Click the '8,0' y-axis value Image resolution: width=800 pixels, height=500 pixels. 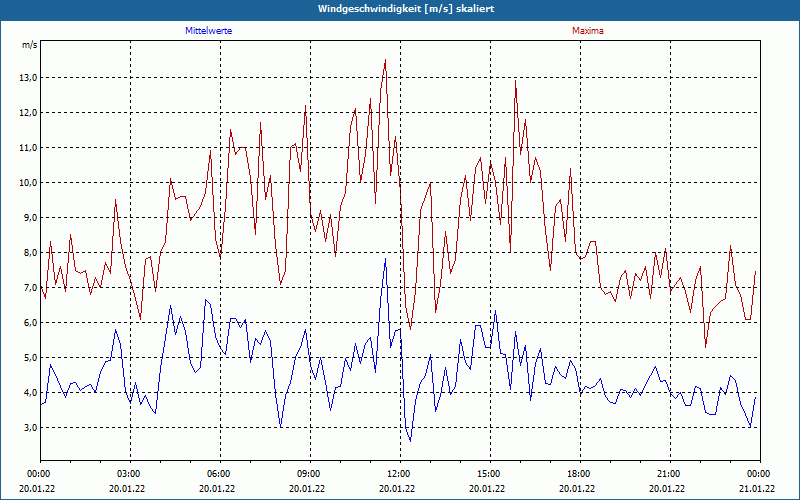tap(30, 253)
